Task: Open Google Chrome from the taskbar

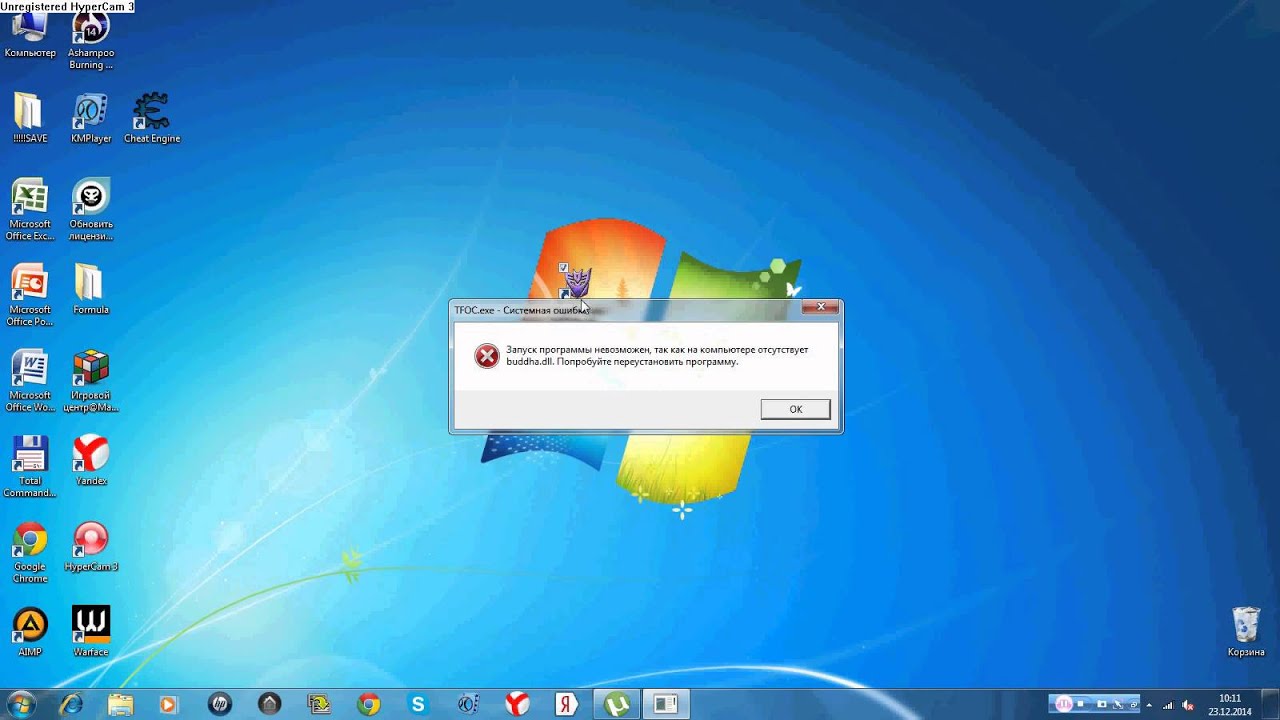Action: 369,704
